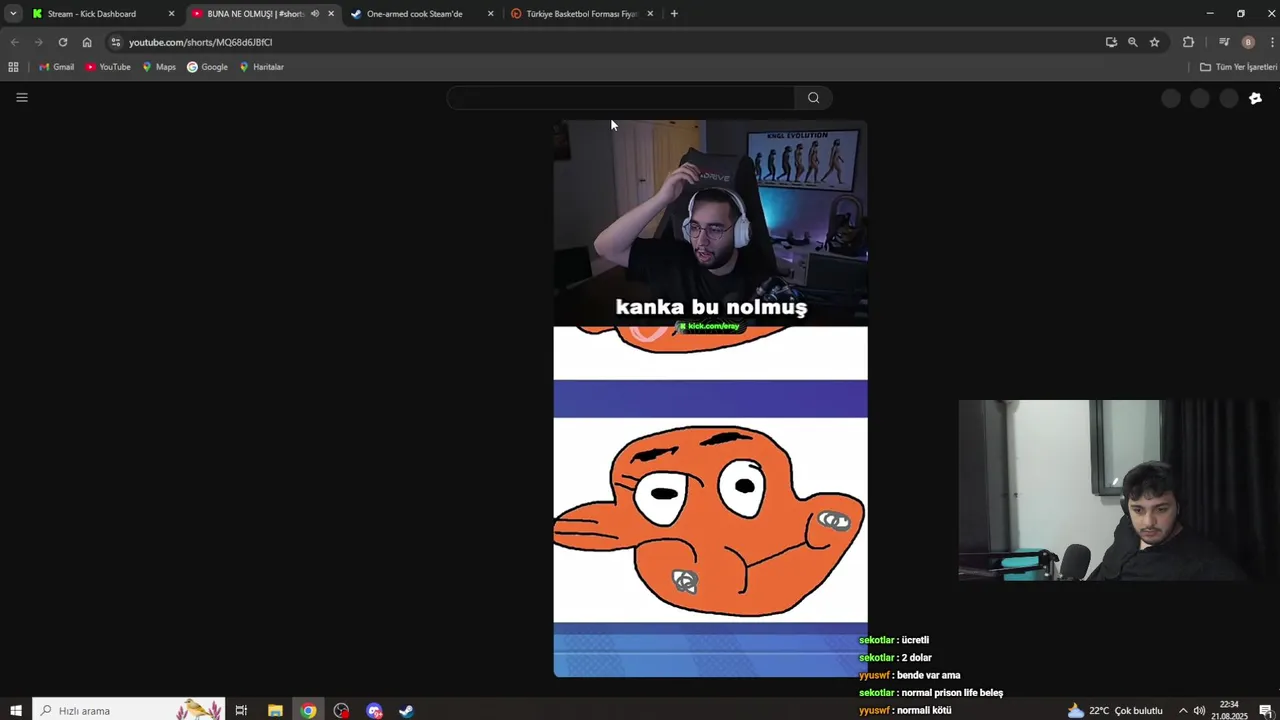Viewport: 1280px width, 720px height.
Task: Switch to Türkiye Basketbol Forması tab
Action: 580,14
